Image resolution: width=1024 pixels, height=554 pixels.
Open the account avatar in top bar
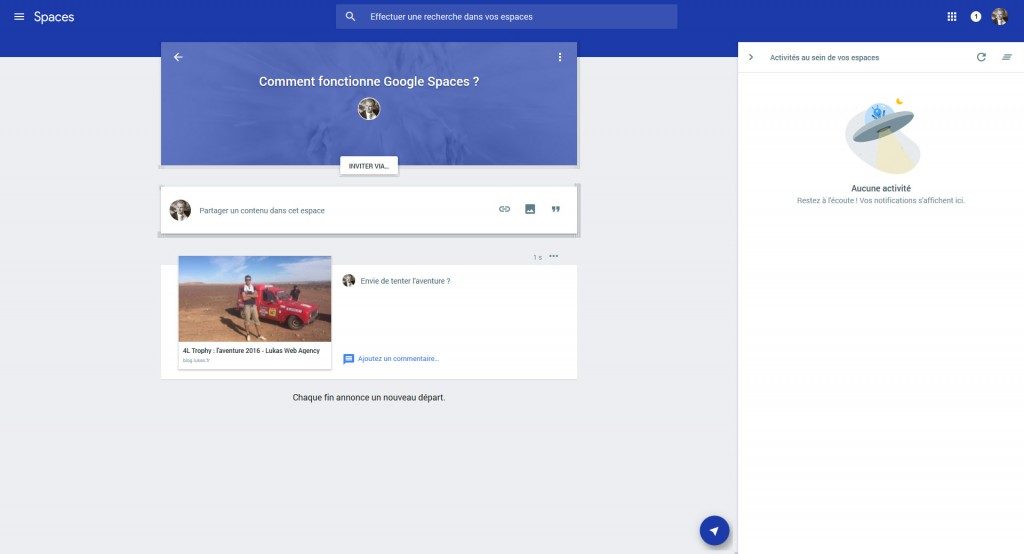pyautogui.click(x=999, y=16)
